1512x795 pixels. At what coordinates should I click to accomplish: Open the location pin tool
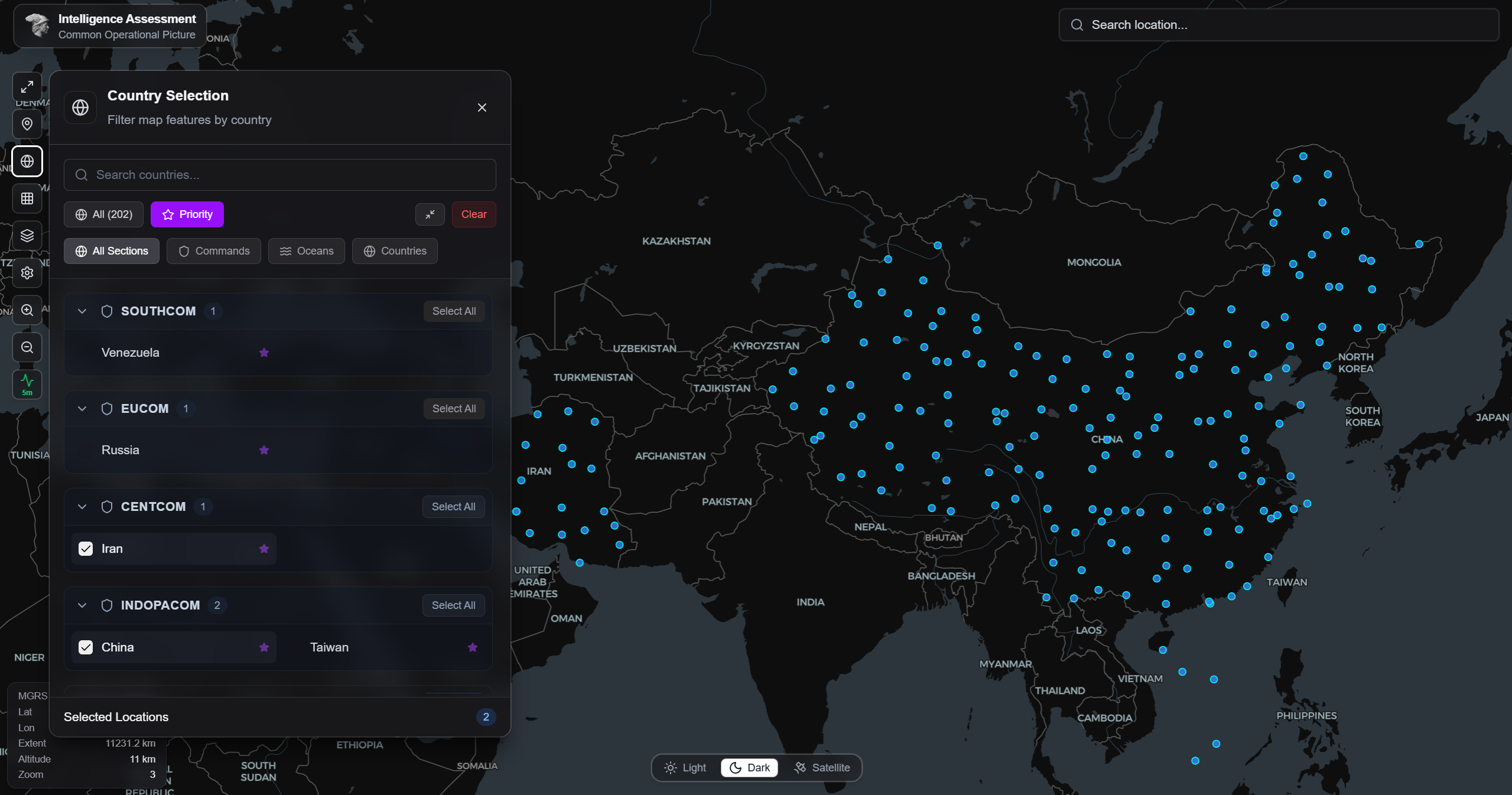(x=27, y=124)
